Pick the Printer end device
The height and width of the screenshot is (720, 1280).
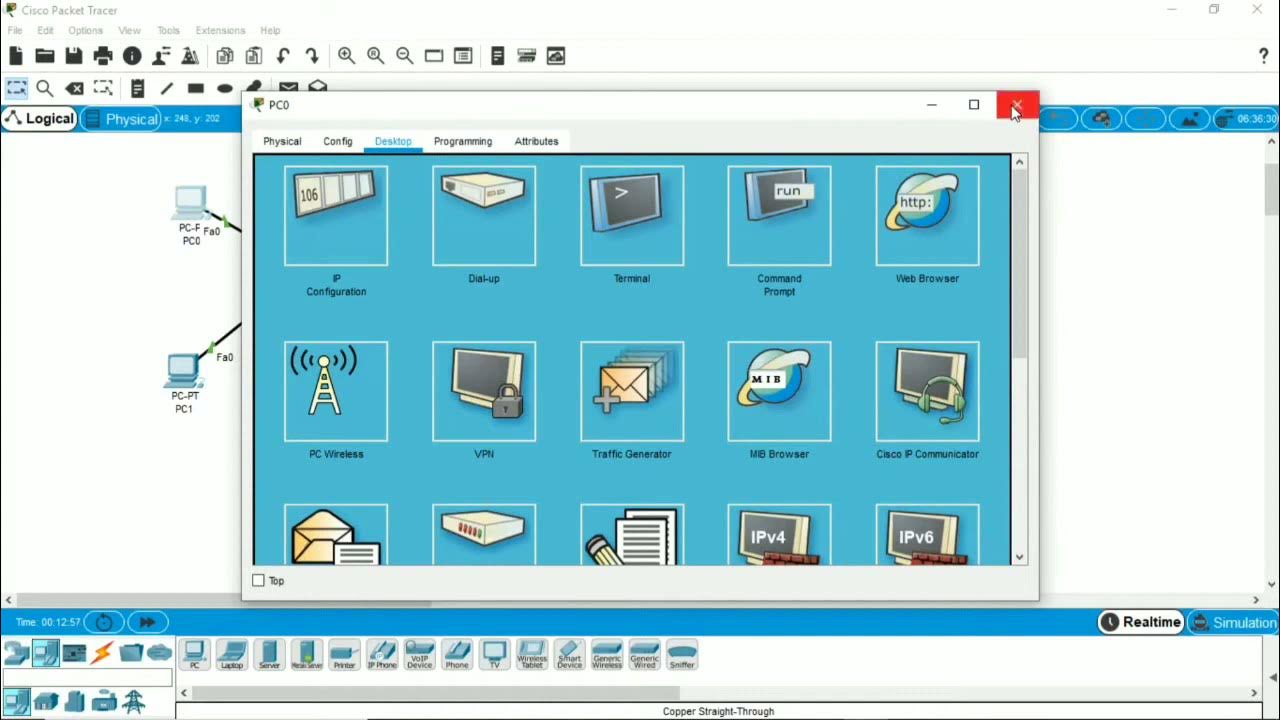pos(344,655)
